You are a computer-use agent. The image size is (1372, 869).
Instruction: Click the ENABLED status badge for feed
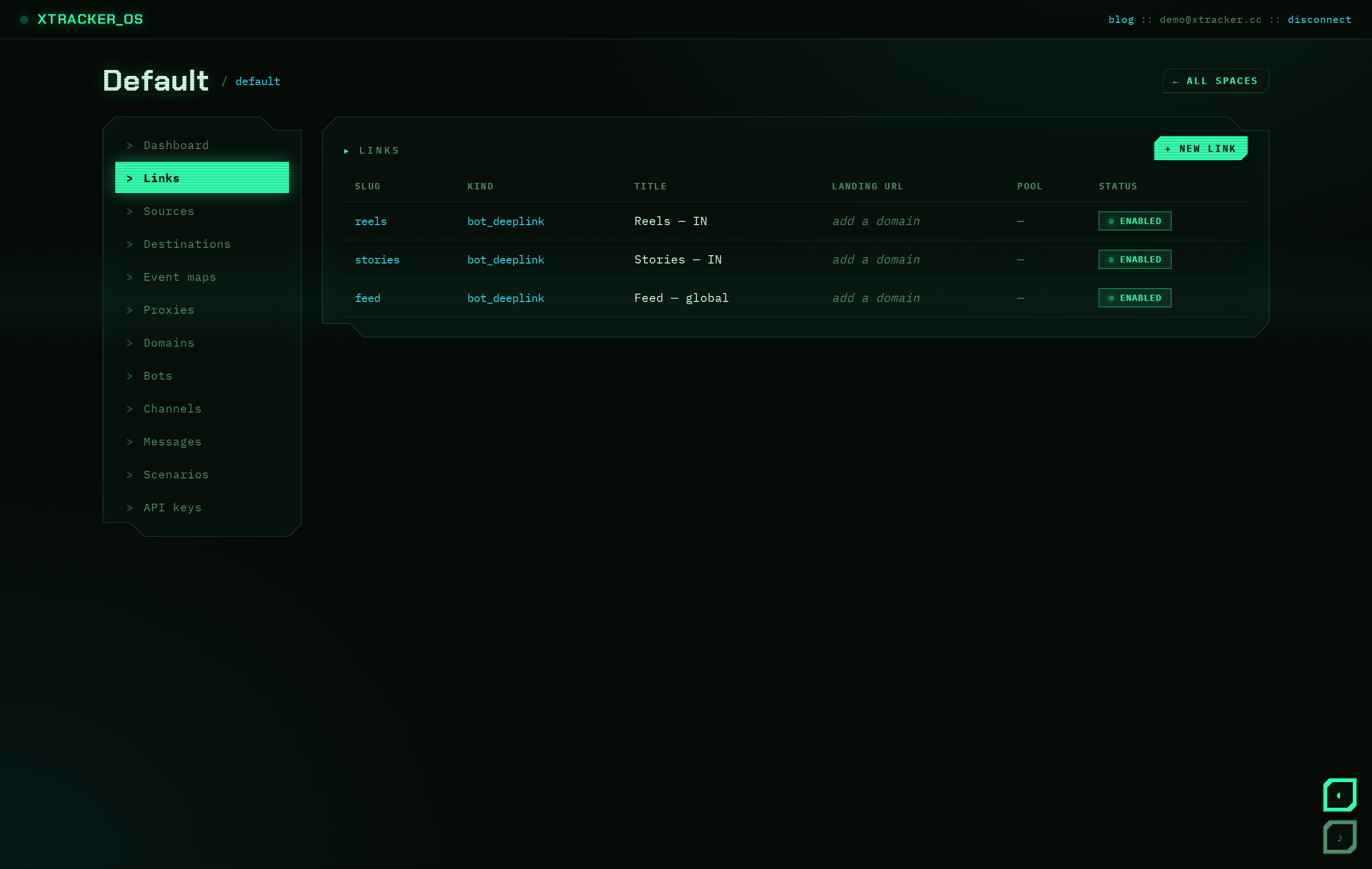point(1134,298)
